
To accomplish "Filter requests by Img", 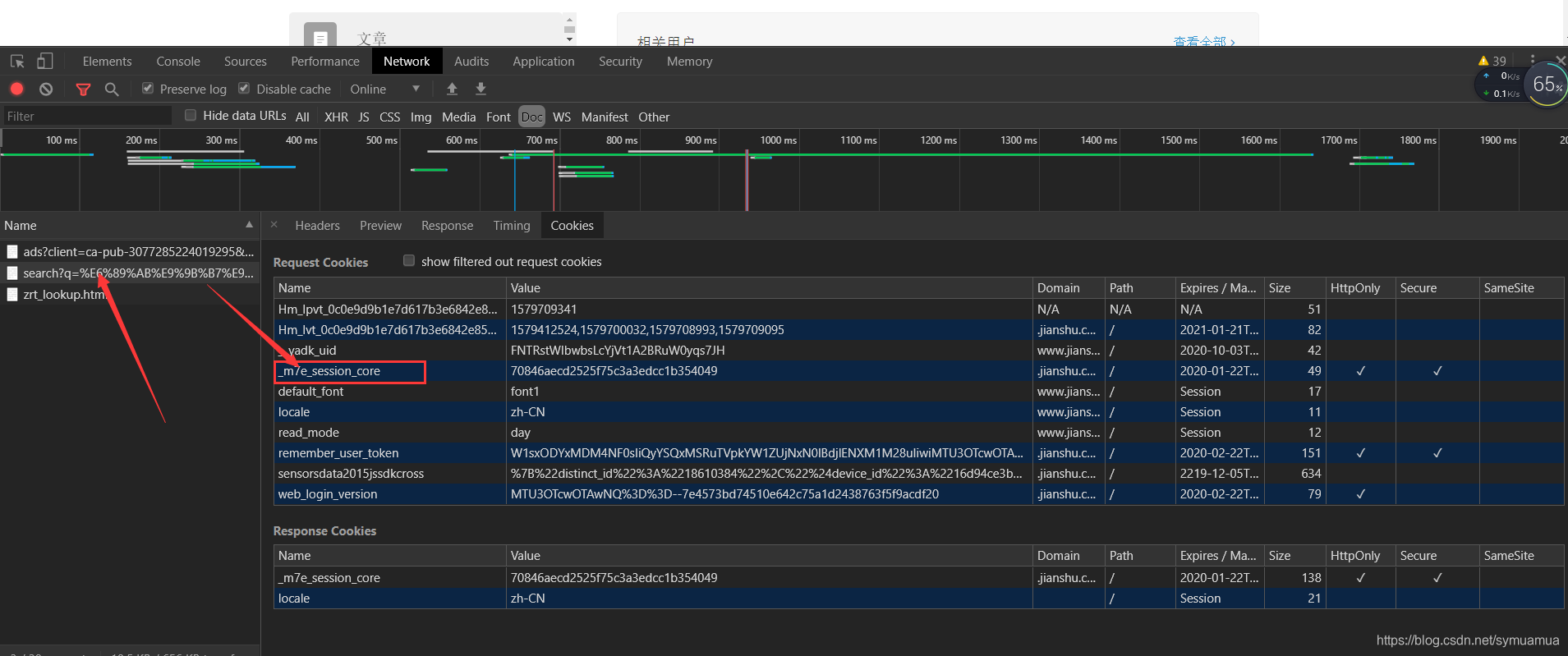I will click(421, 117).
